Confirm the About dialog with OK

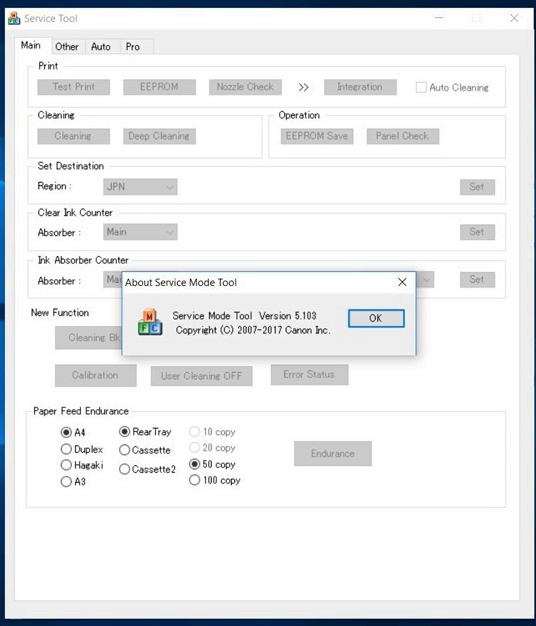pyautogui.click(x=376, y=318)
